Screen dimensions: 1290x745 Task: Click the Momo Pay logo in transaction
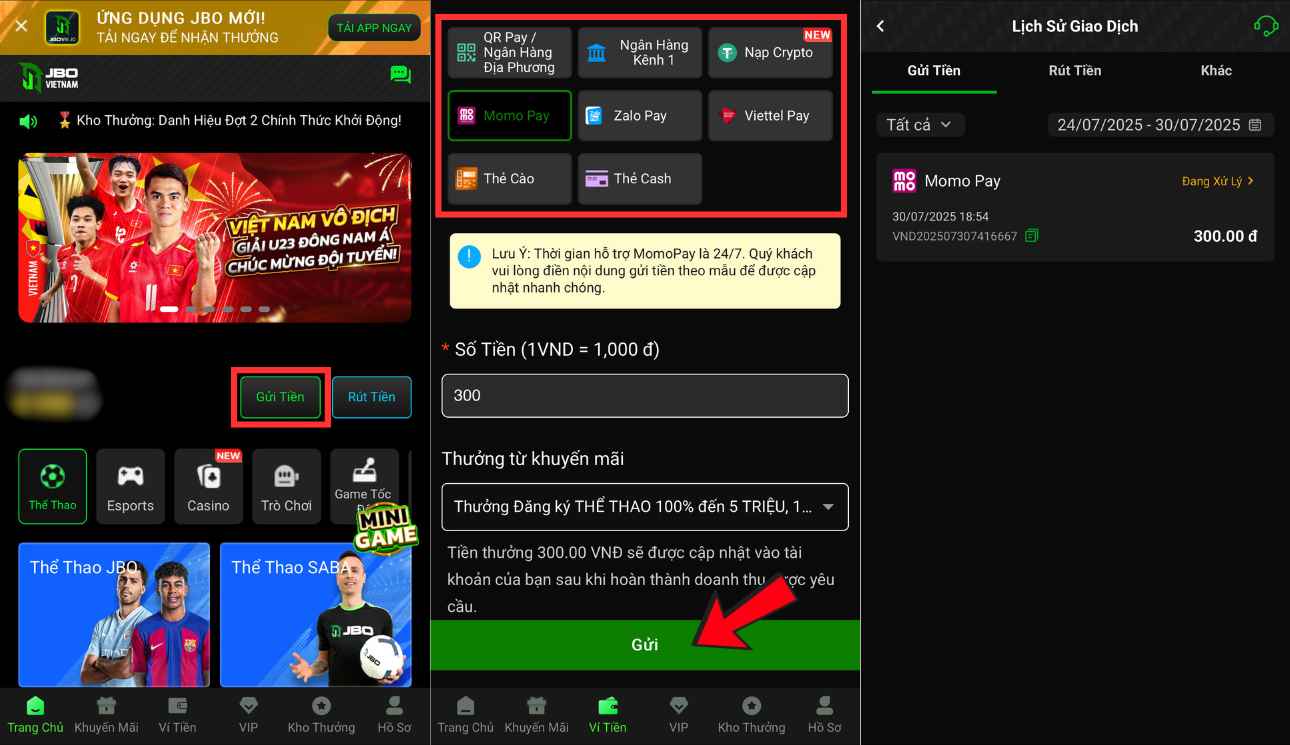(x=904, y=181)
